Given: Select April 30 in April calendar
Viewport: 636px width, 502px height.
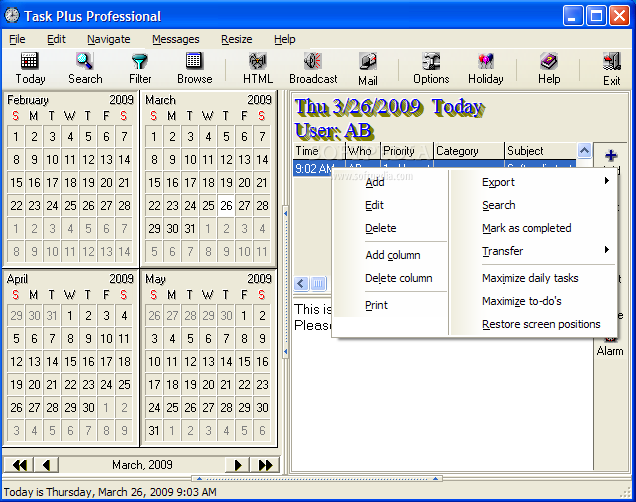Looking at the screenshot, I should click(88, 407).
